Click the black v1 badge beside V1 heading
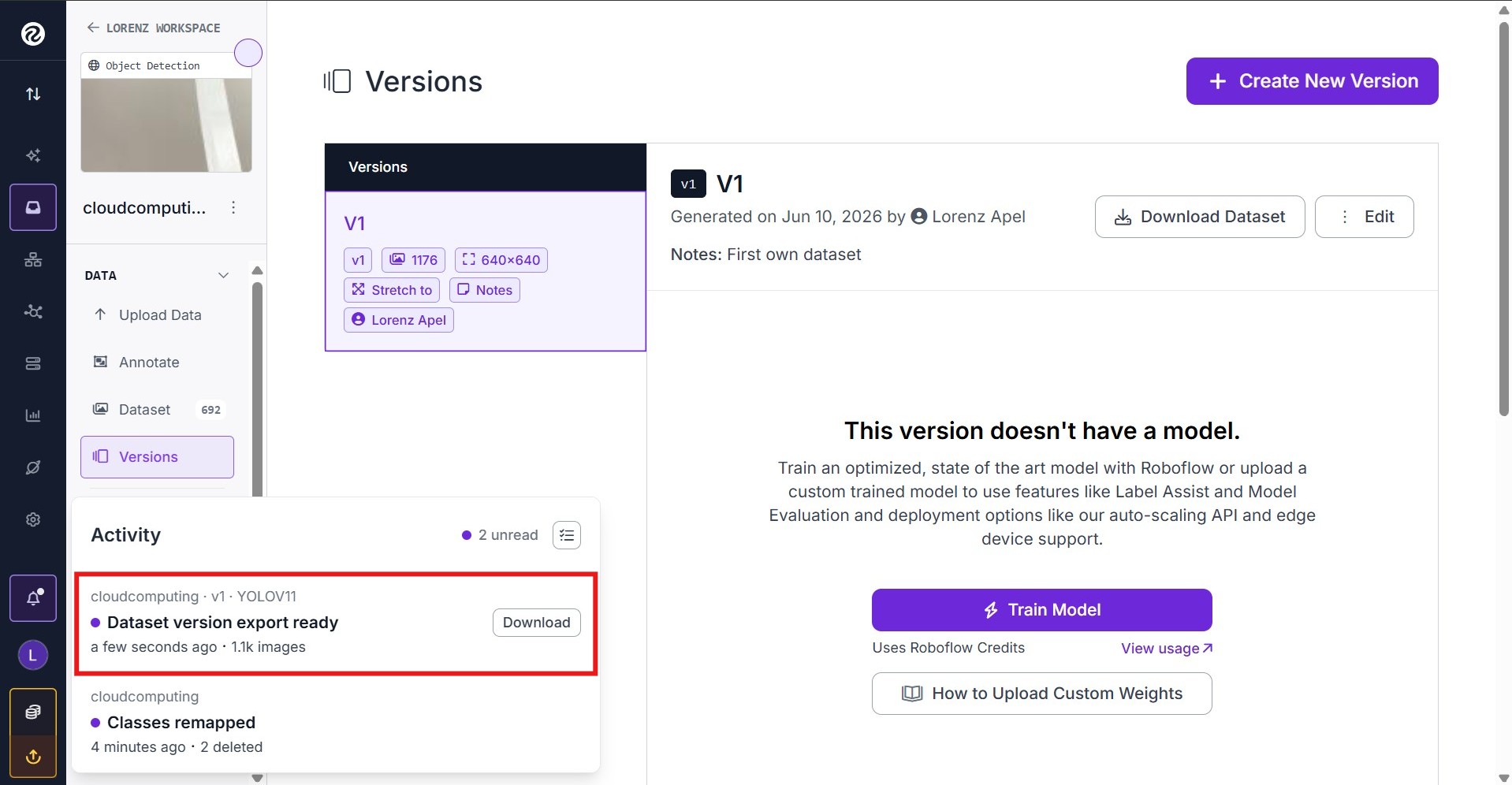This screenshot has width=1512, height=785. [688, 184]
